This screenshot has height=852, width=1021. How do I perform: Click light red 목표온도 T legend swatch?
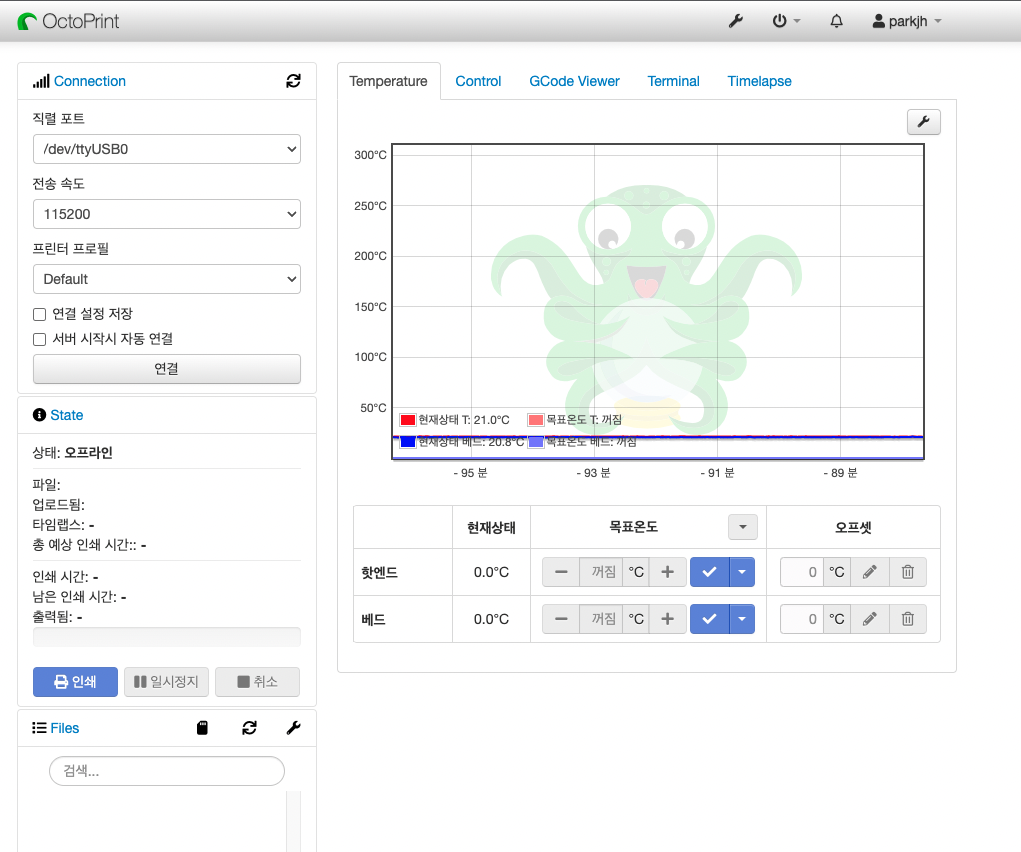535,420
